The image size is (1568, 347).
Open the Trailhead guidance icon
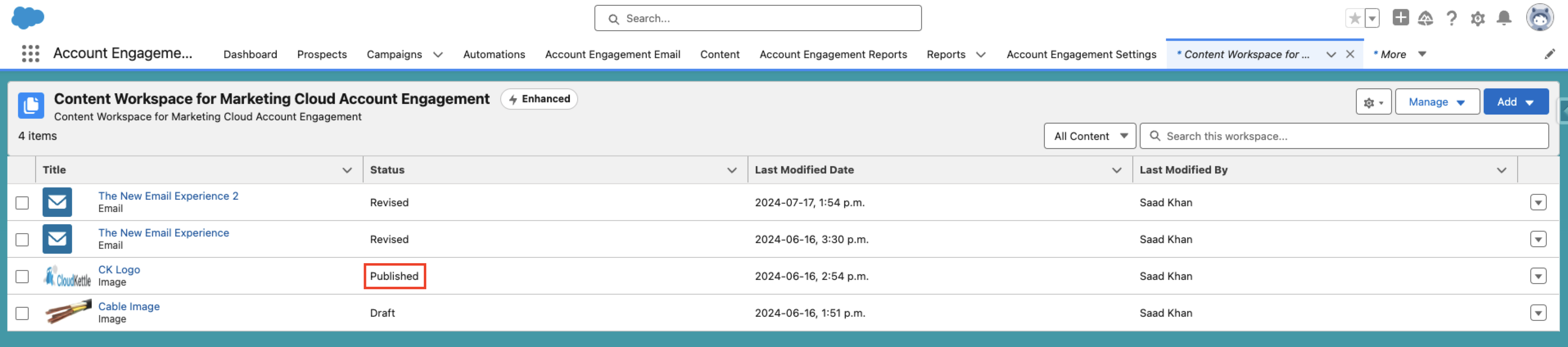1425,18
